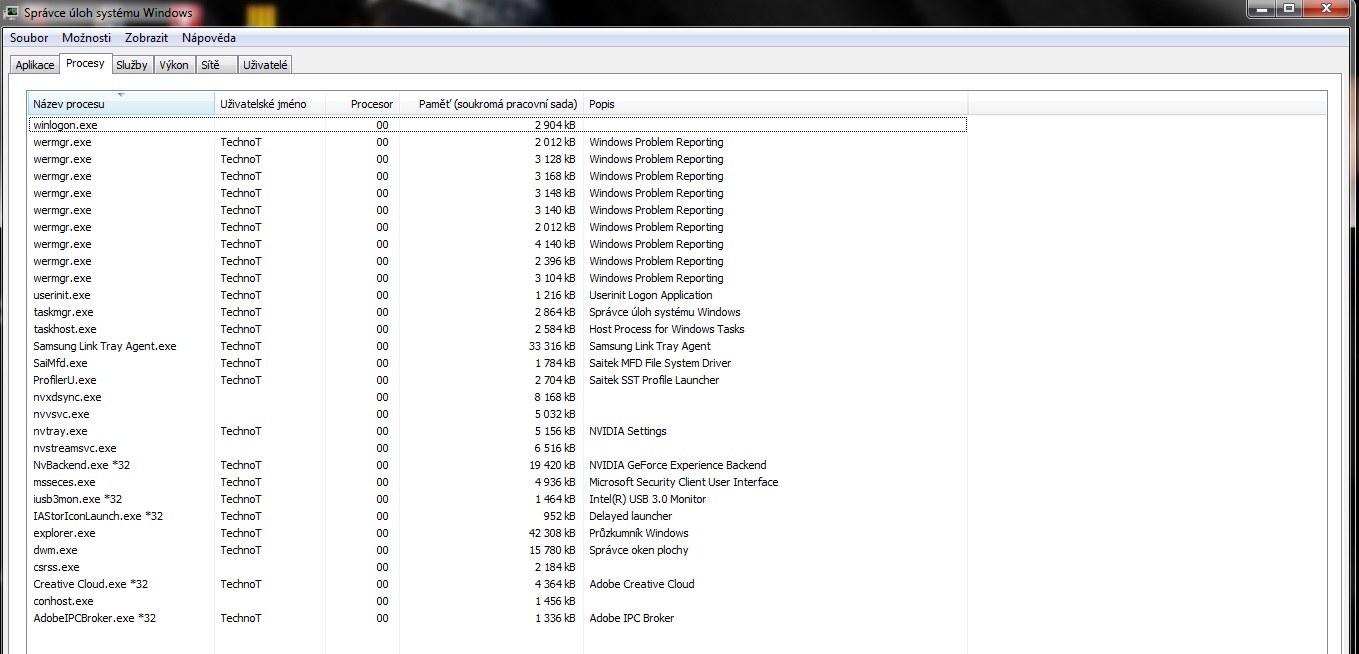
Task: Select Samsung Link Tray Agent.exe process
Action: coord(105,346)
